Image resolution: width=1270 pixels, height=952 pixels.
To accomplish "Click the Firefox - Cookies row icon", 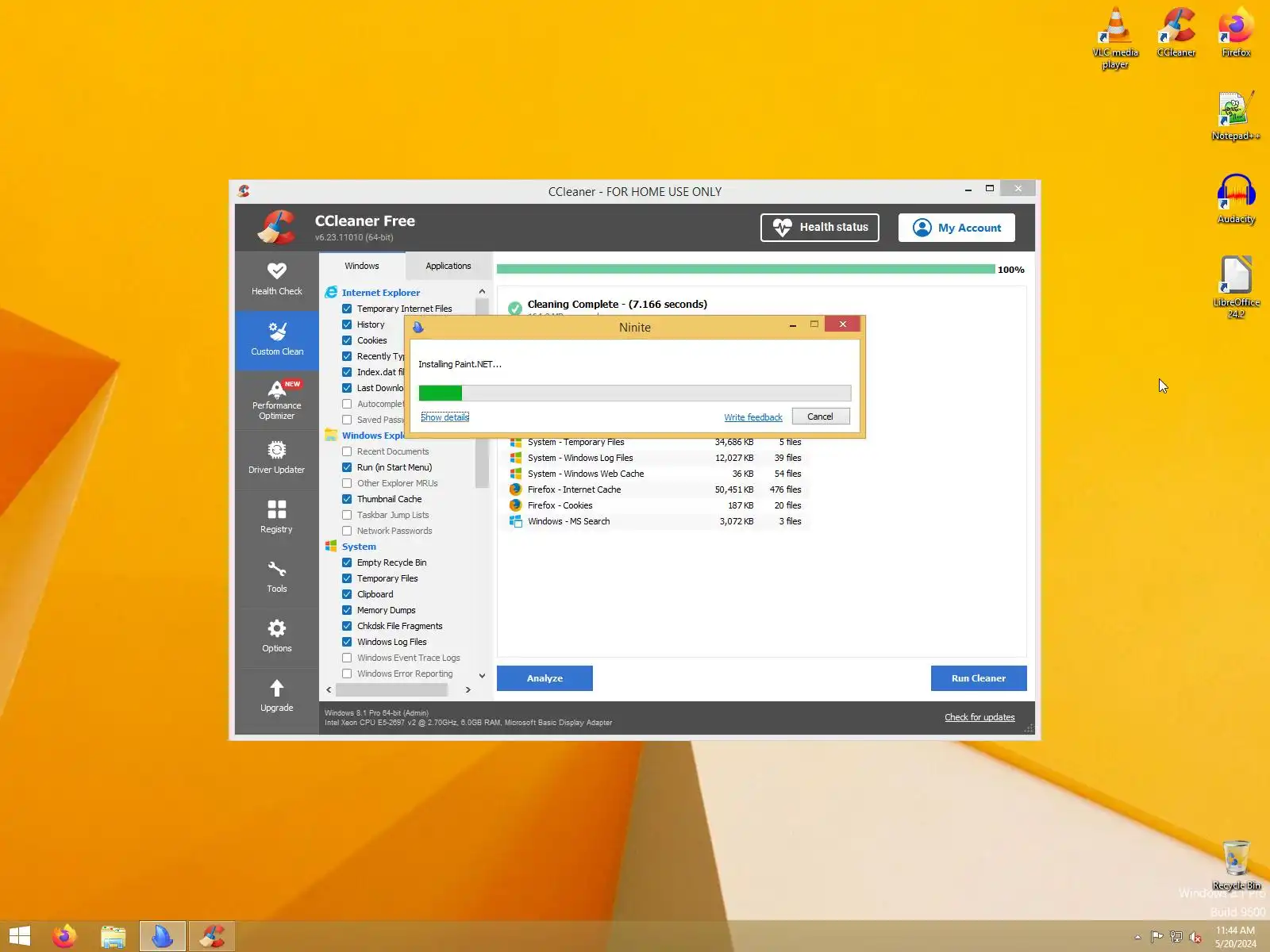I will pos(515,505).
